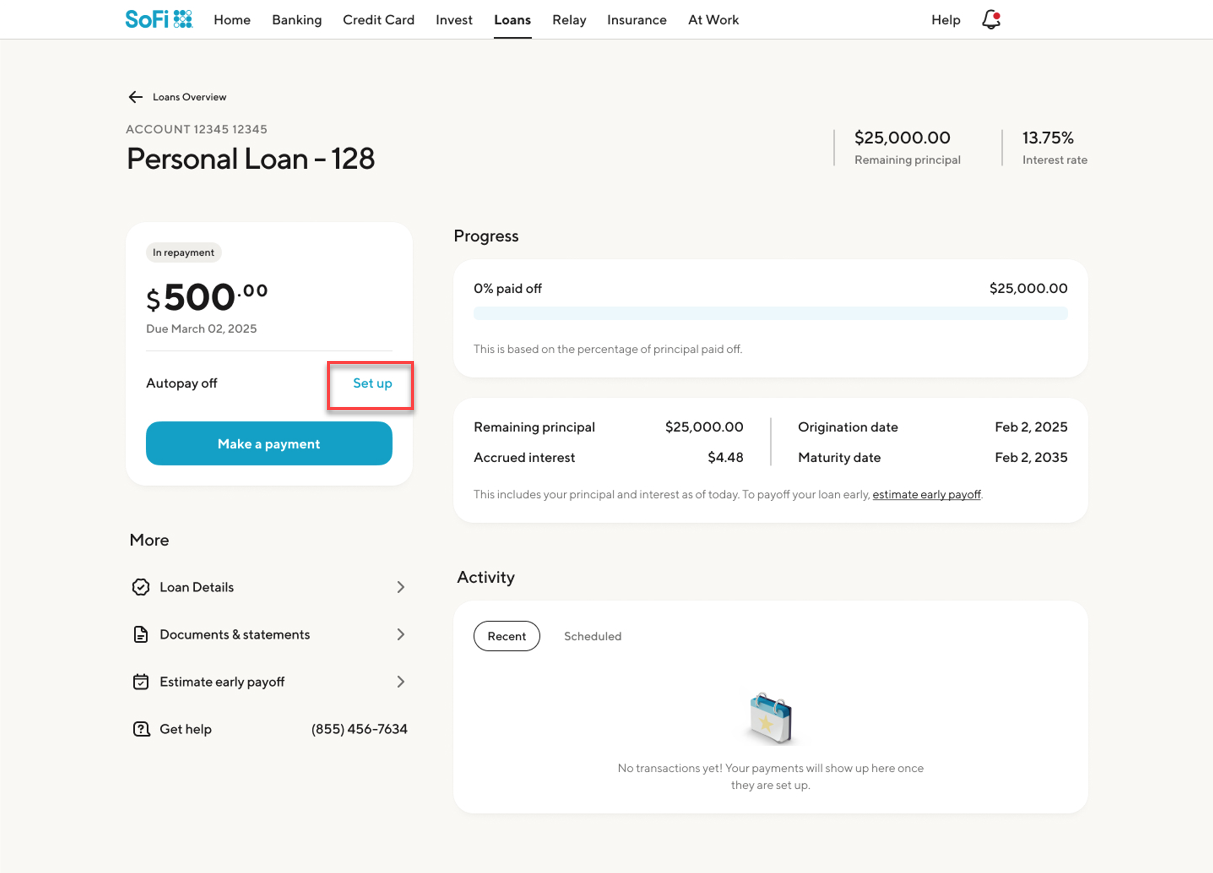Open the Relay menu
Viewport: 1213px width, 873px height.
pyautogui.click(x=569, y=20)
